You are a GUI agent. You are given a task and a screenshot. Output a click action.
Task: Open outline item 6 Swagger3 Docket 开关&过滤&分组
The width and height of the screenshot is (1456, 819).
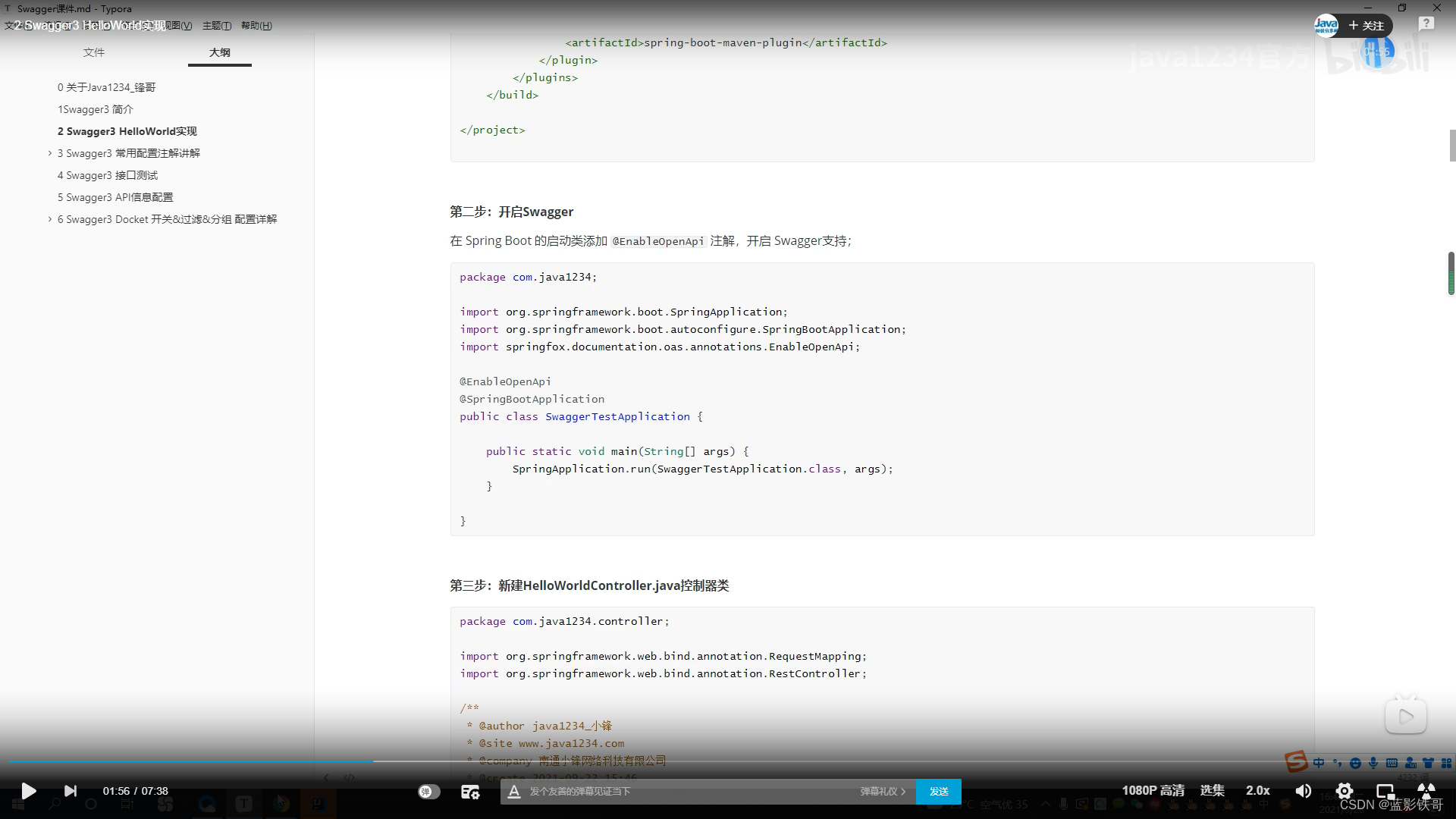[167, 219]
